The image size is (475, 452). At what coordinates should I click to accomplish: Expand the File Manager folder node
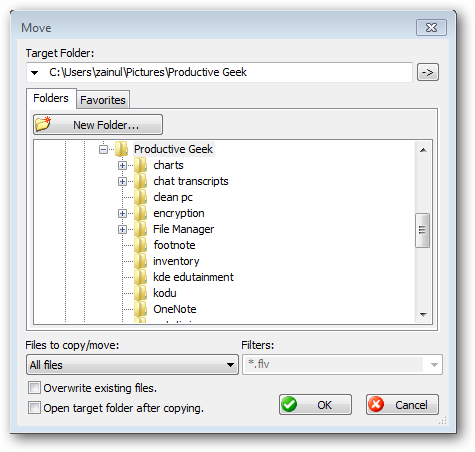(x=123, y=229)
